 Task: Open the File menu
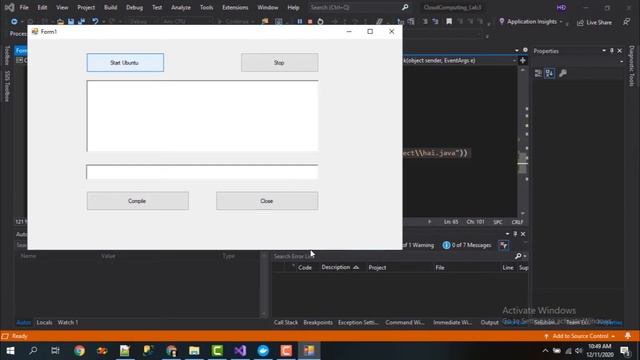pyautogui.click(x=24, y=7)
